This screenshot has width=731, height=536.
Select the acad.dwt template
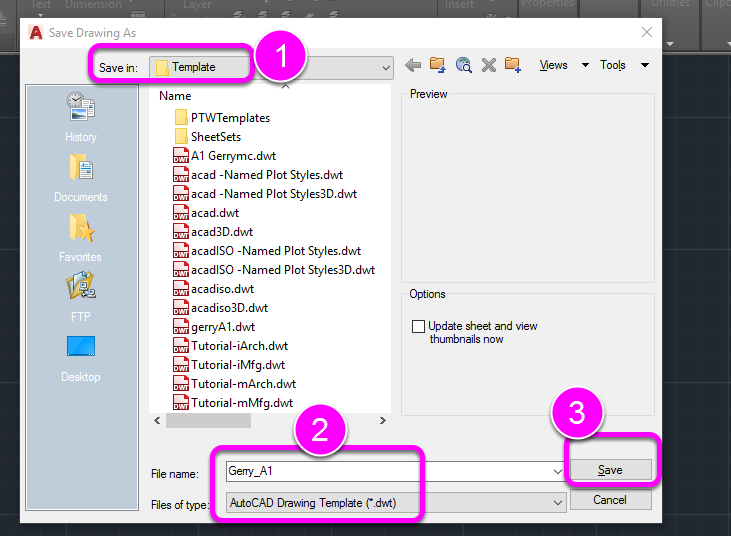pos(206,213)
